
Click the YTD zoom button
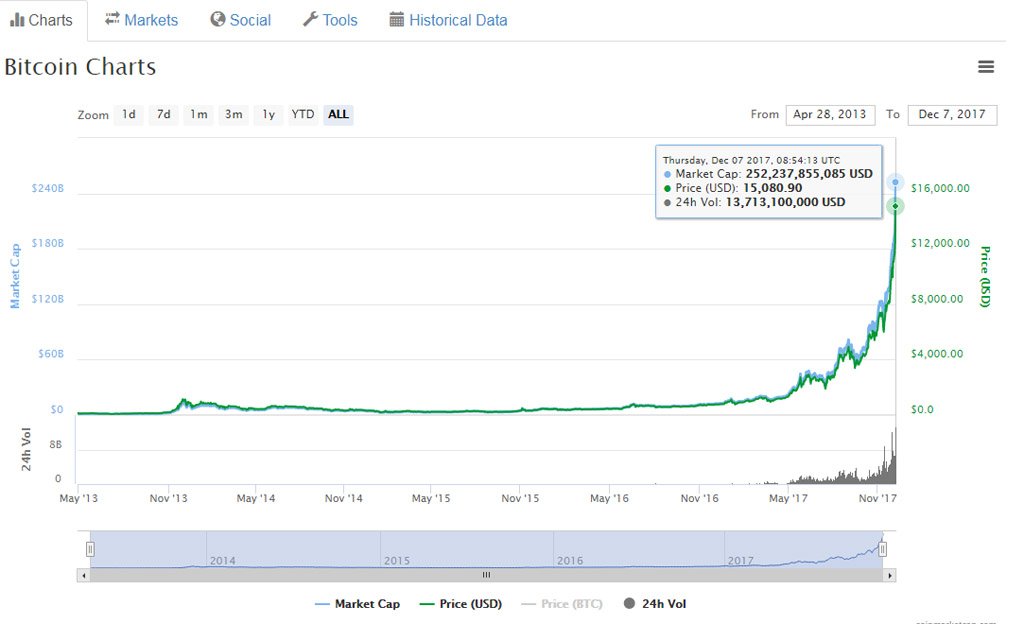pyautogui.click(x=302, y=115)
